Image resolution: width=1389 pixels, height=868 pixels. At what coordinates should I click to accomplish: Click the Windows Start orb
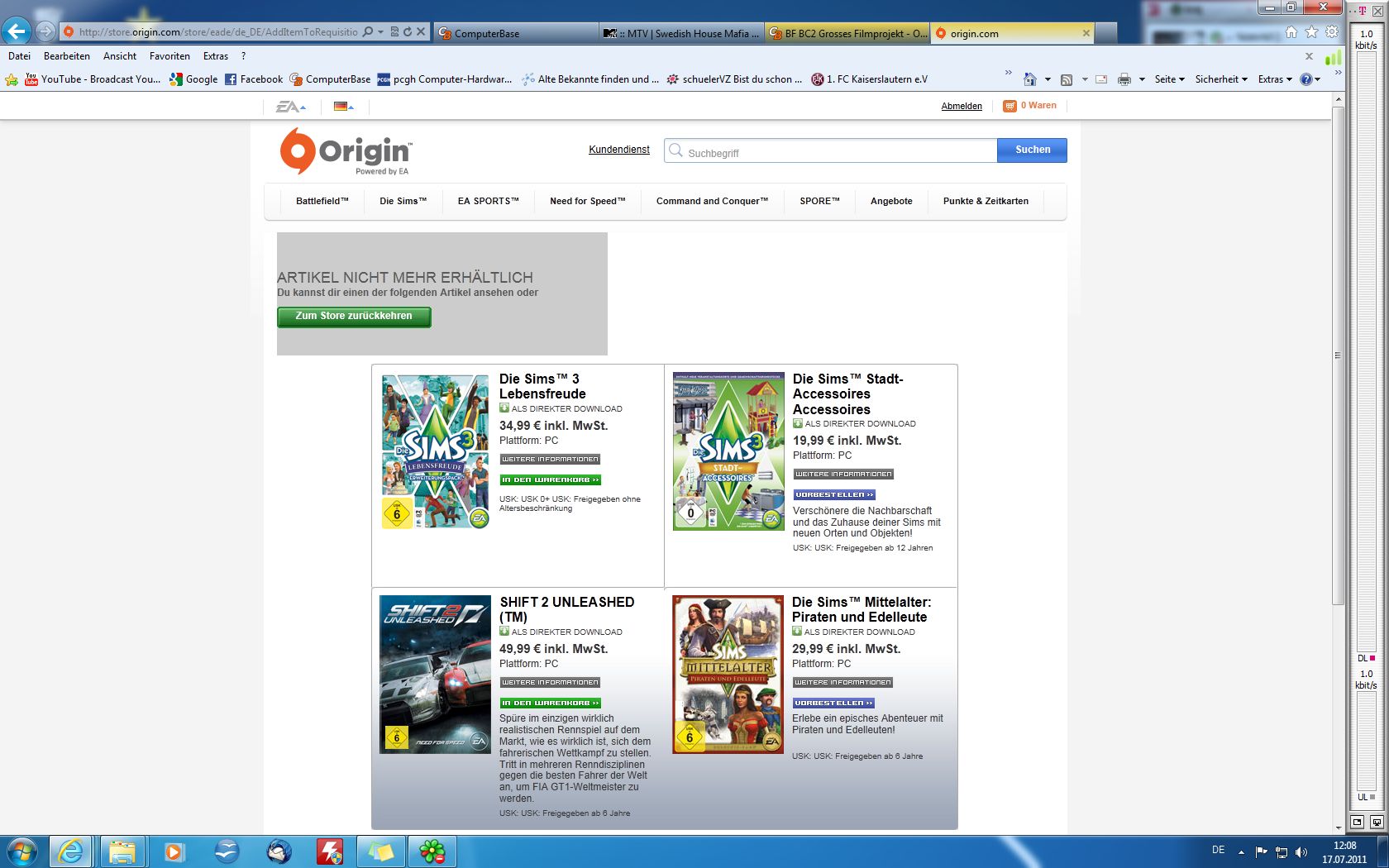coord(21,851)
